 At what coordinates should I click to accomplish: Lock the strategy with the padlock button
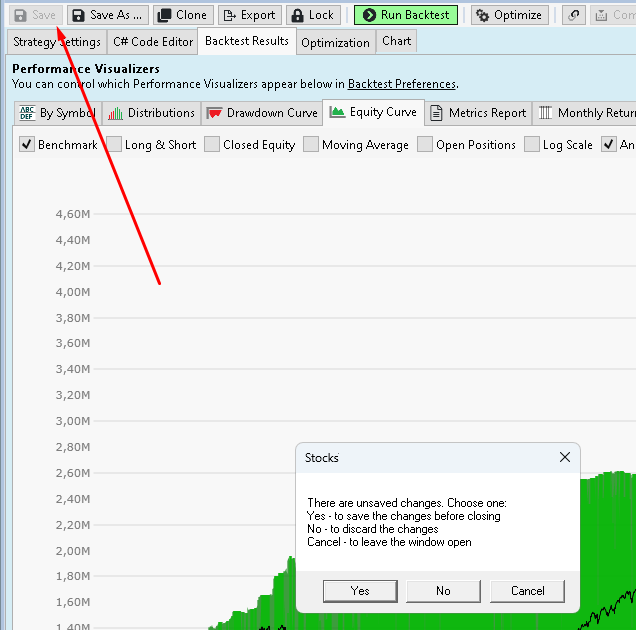[x=312, y=15]
